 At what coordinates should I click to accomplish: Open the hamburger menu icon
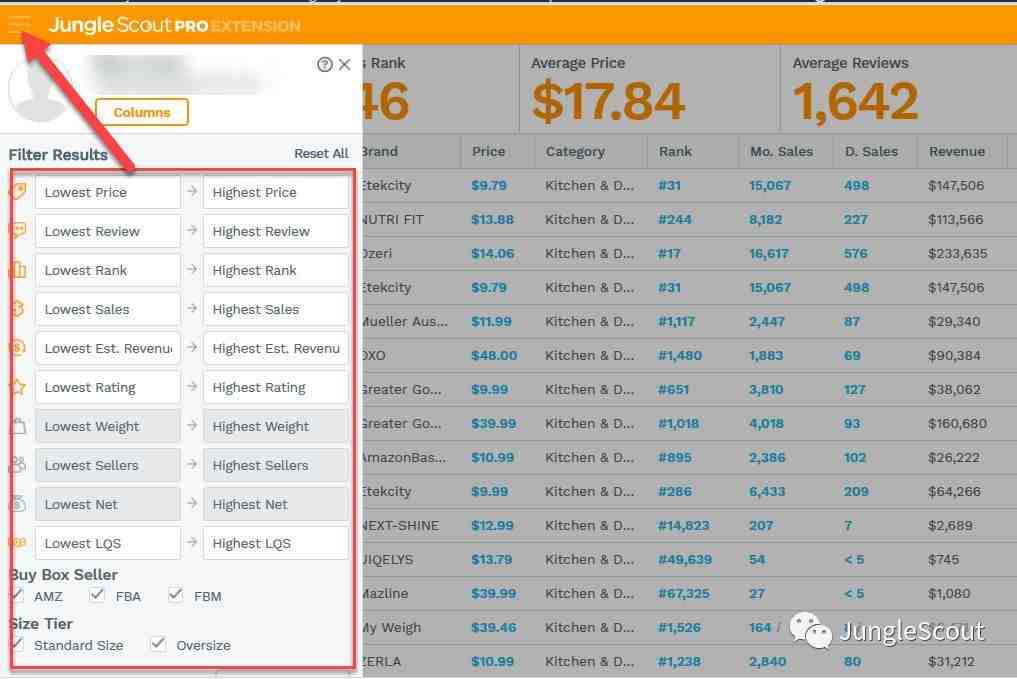click(x=19, y=25)
